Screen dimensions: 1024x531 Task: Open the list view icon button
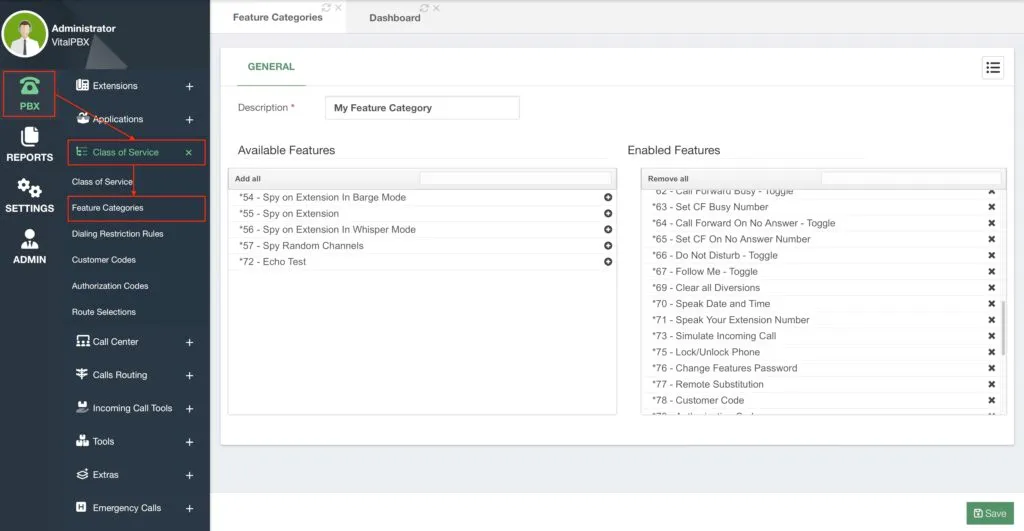993,67
